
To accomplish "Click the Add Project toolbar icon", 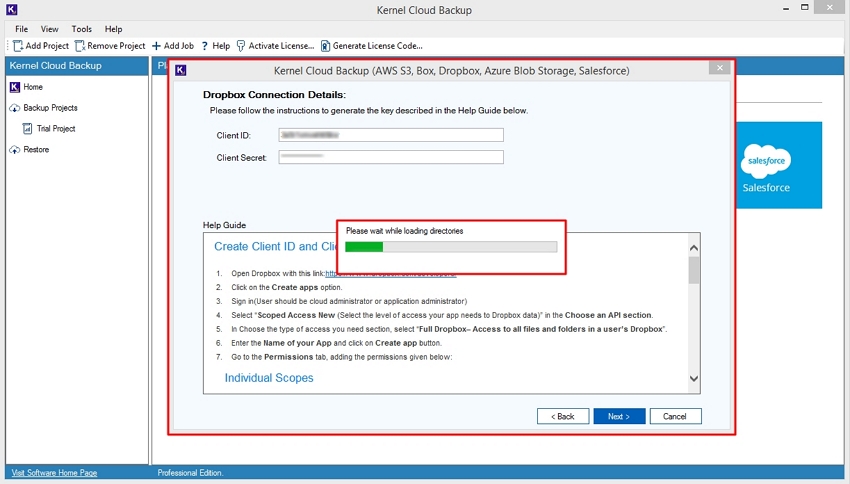I will [x=18, y=46].
